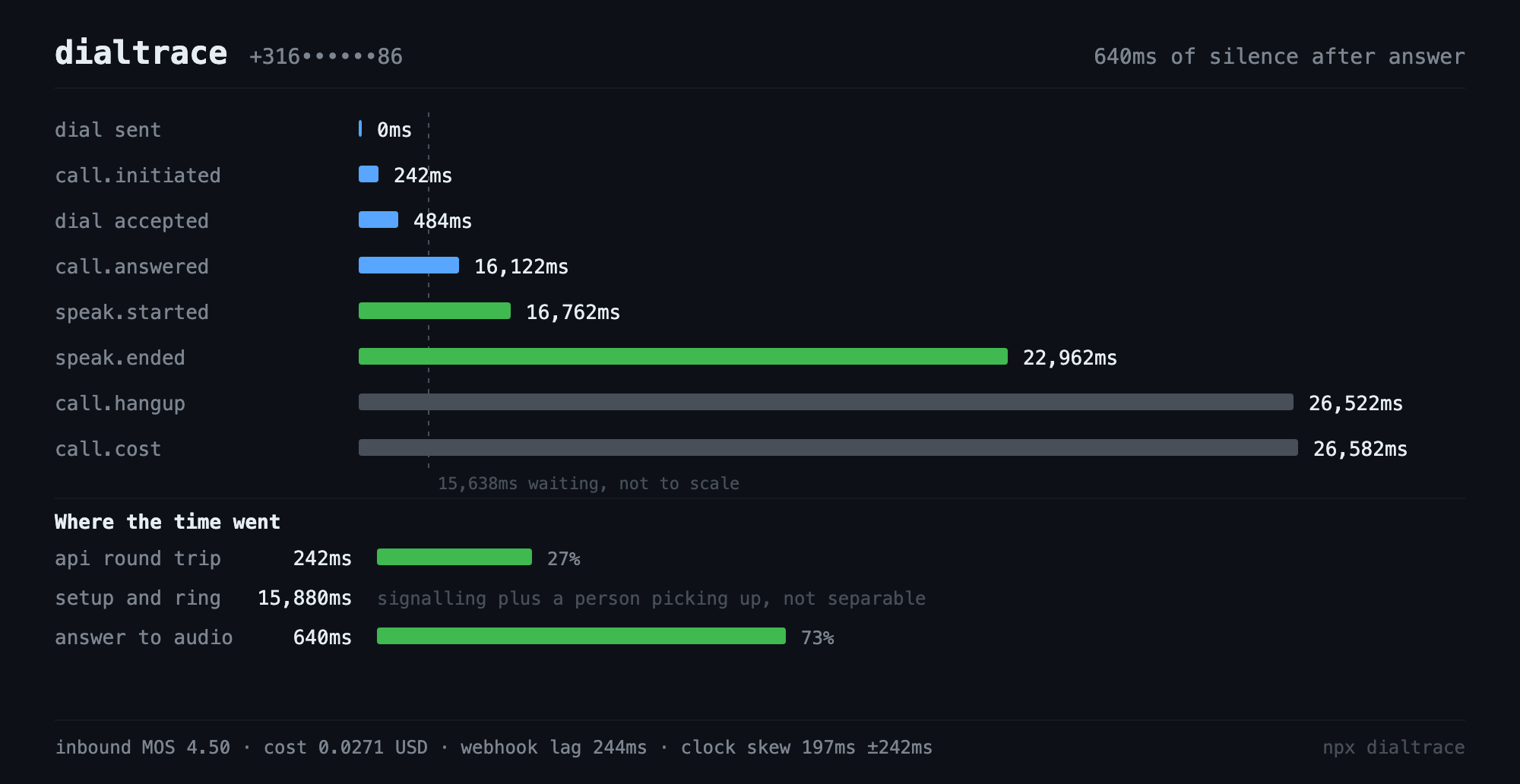Select the 16,762ms timing value
This screenshot has width=1520, height=784.
[573, 312]
